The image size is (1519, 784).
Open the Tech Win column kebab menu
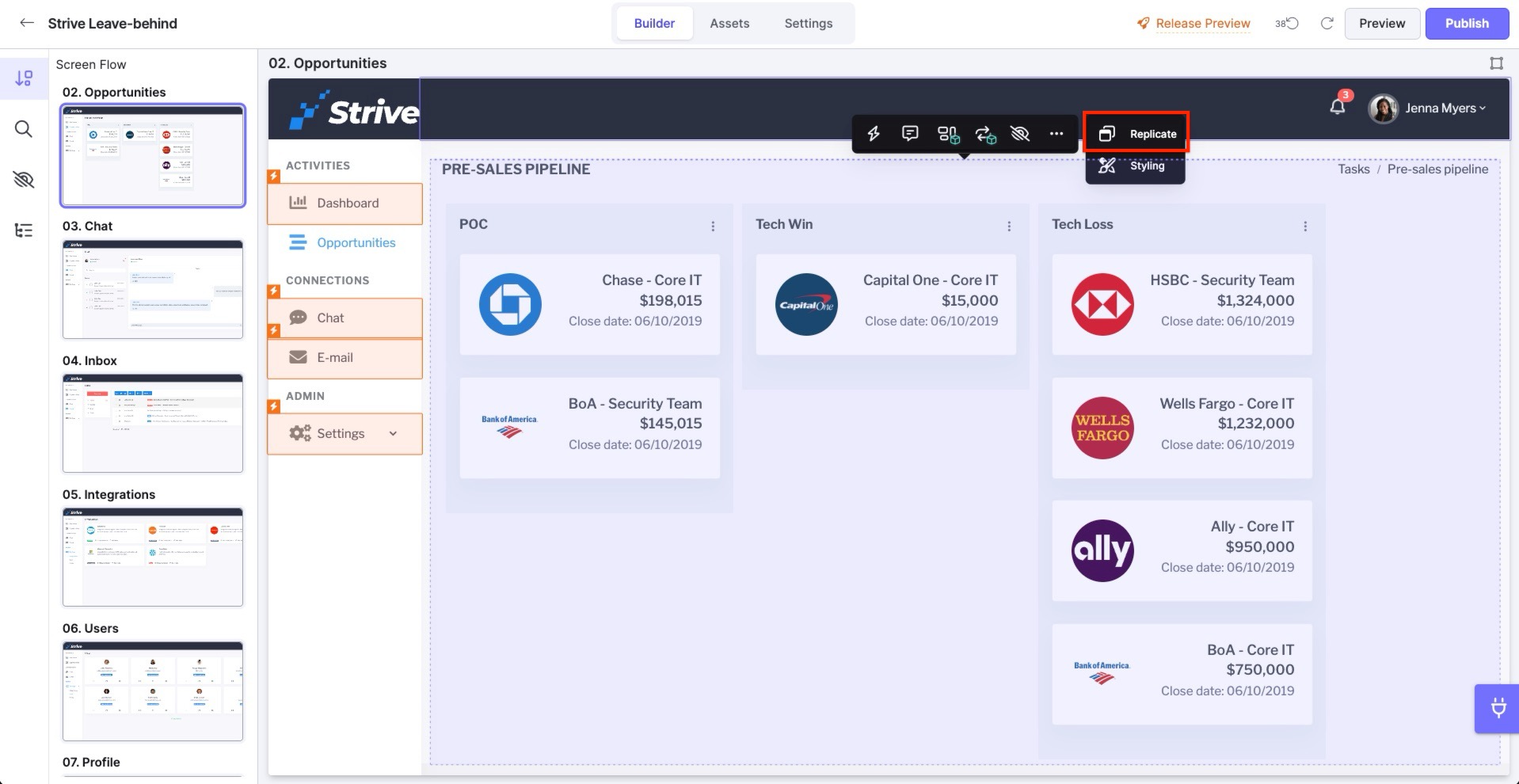pyautogui.click(x=1009, y=226)
